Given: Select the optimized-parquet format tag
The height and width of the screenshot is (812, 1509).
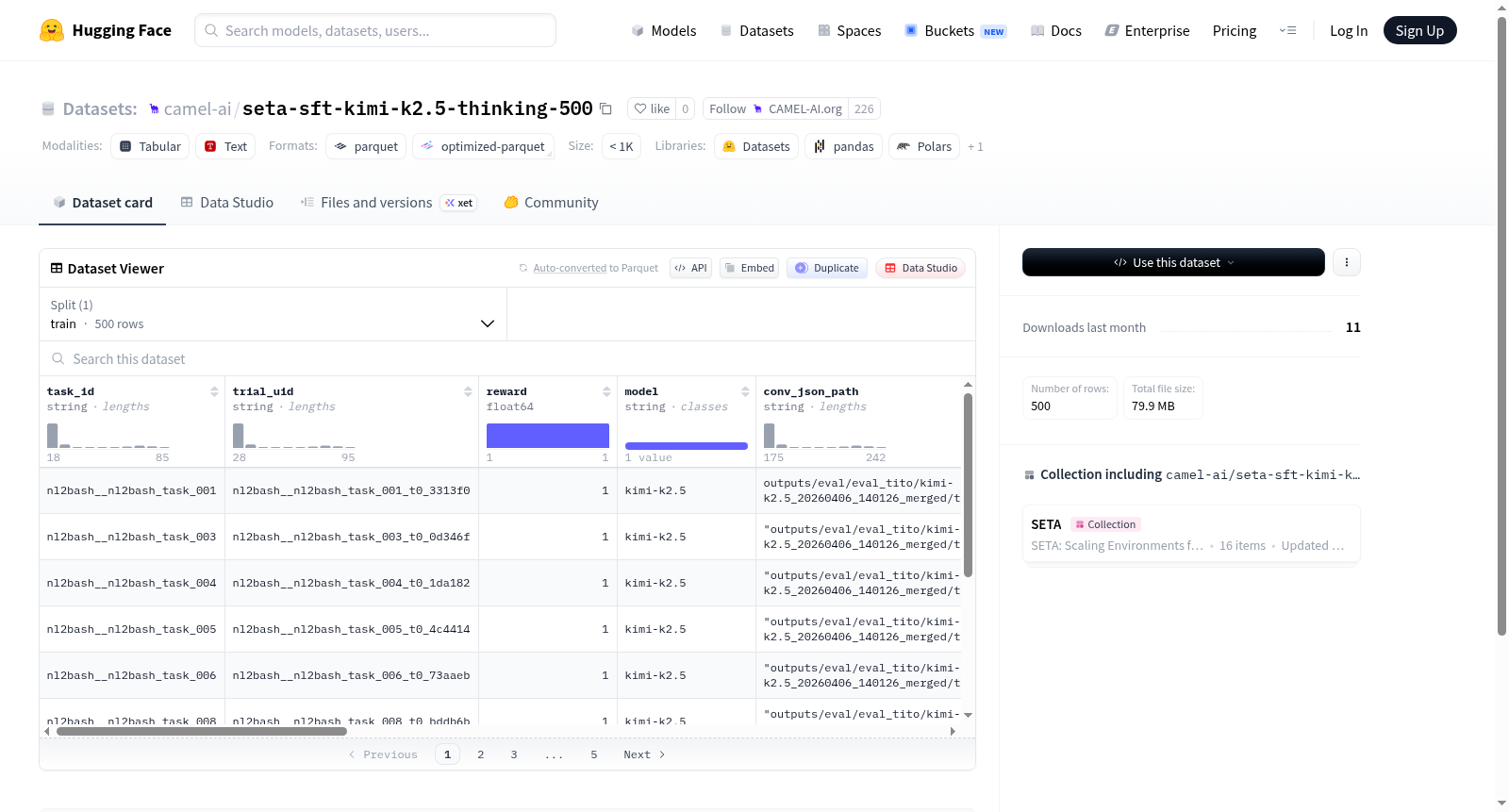Looking at the screenshot, I should pos(483,146).
